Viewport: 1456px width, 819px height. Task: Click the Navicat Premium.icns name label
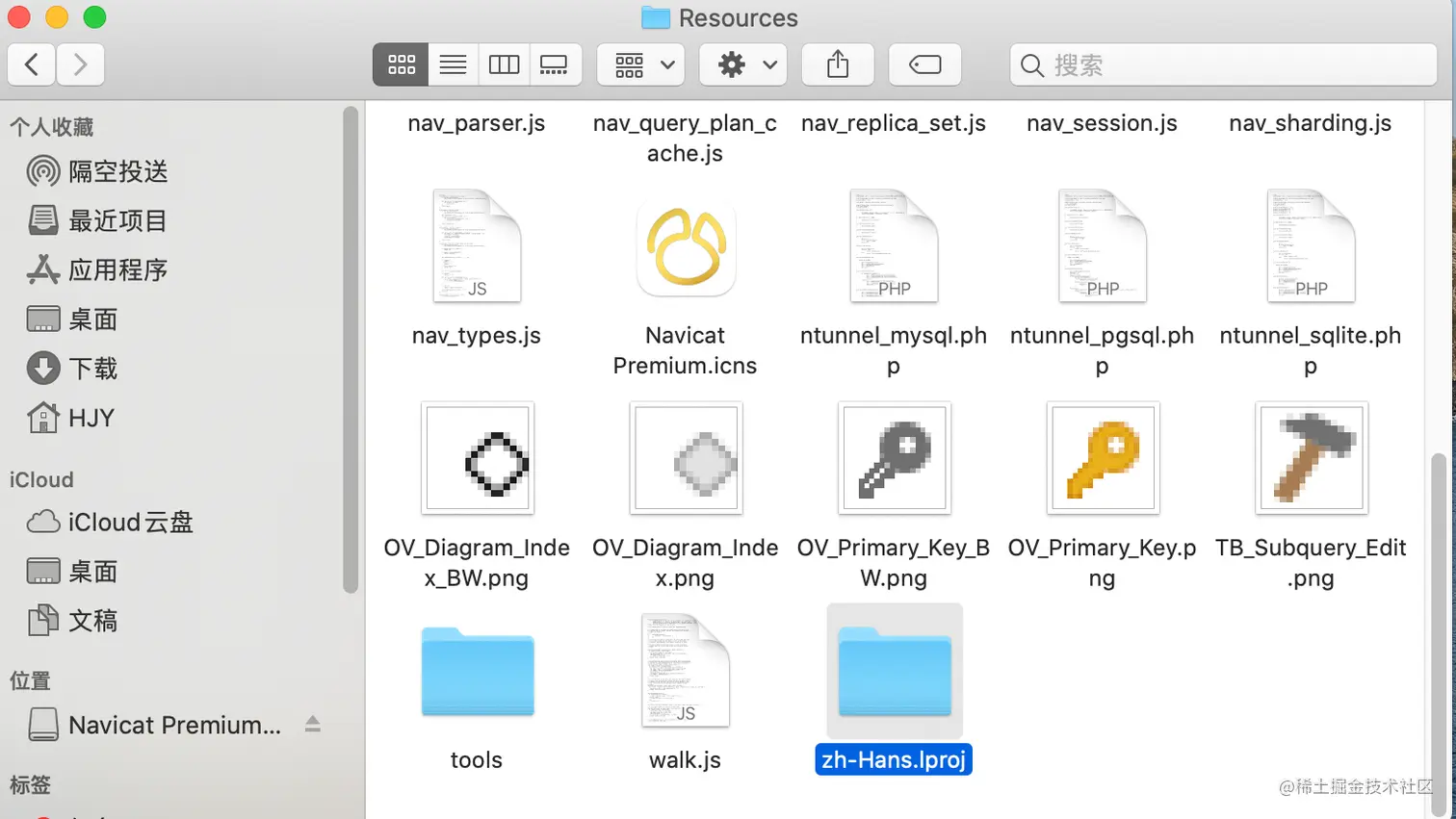point(686,350)
